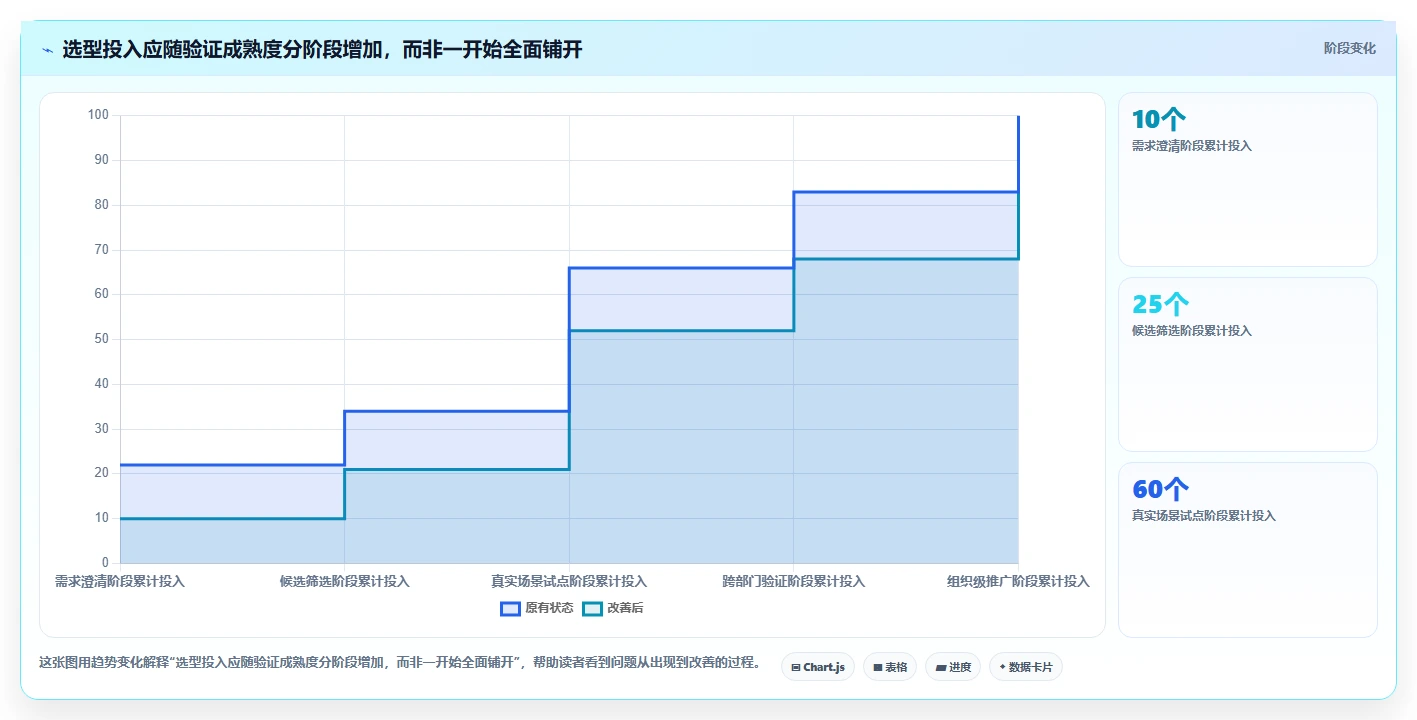Click the lightning icon beside the title

click(47, 50)
